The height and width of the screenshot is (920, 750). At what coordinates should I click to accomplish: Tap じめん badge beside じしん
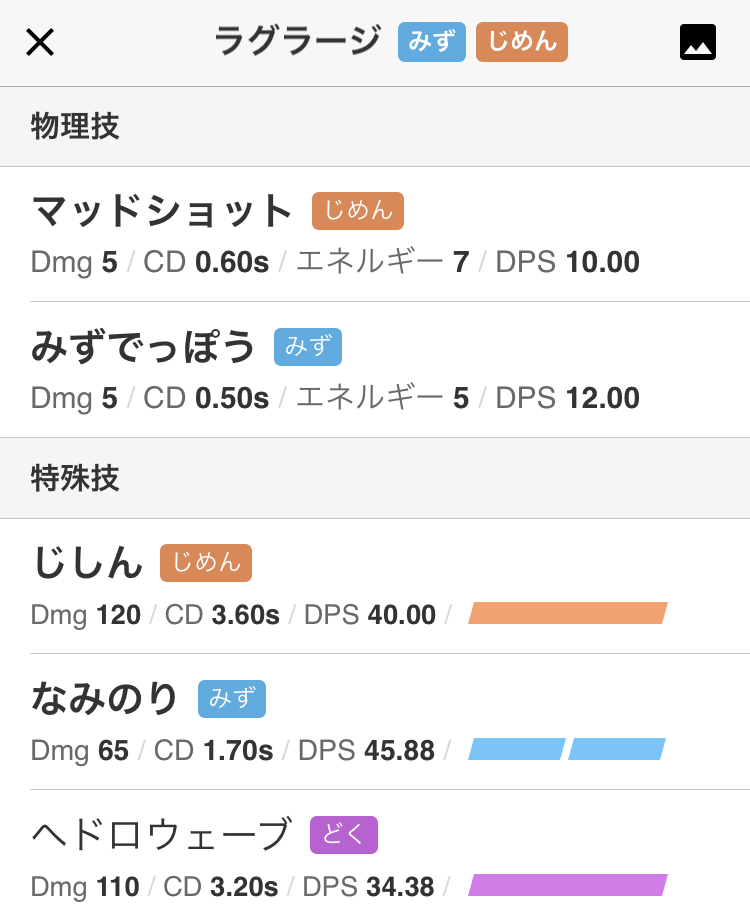point(206,563)
